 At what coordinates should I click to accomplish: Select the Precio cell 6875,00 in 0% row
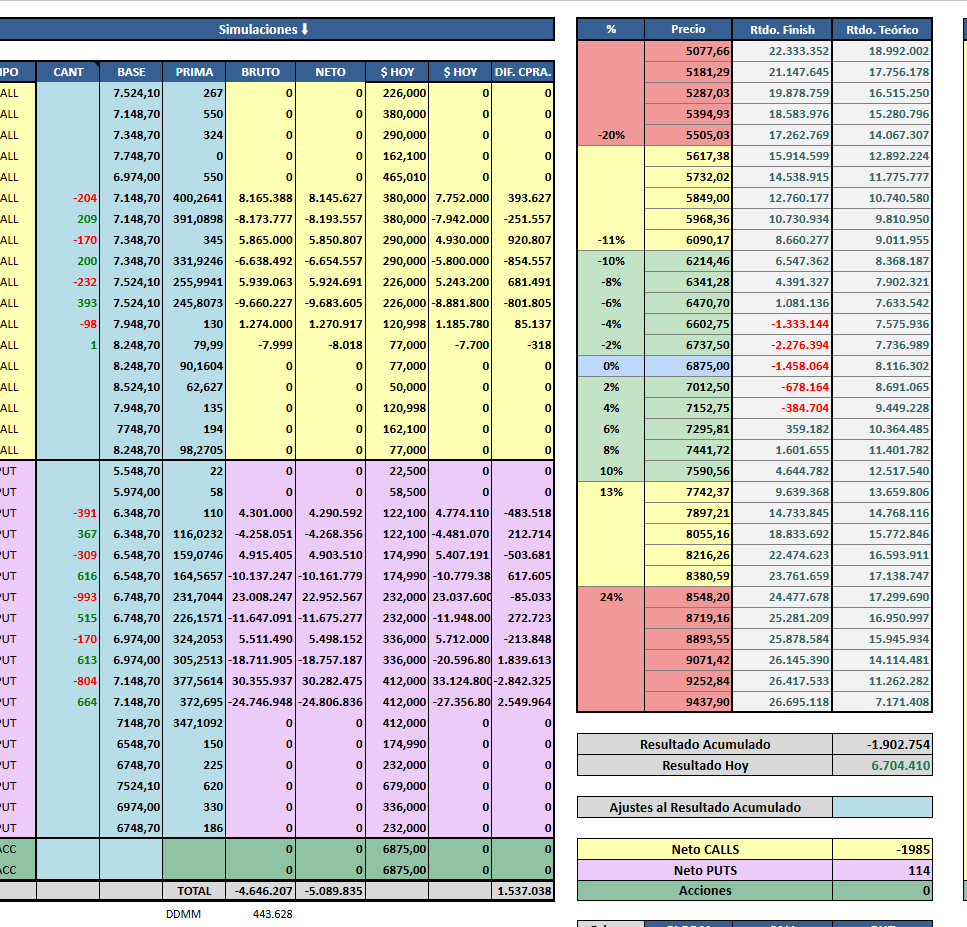pyautogui.click(x=688, y=366)
